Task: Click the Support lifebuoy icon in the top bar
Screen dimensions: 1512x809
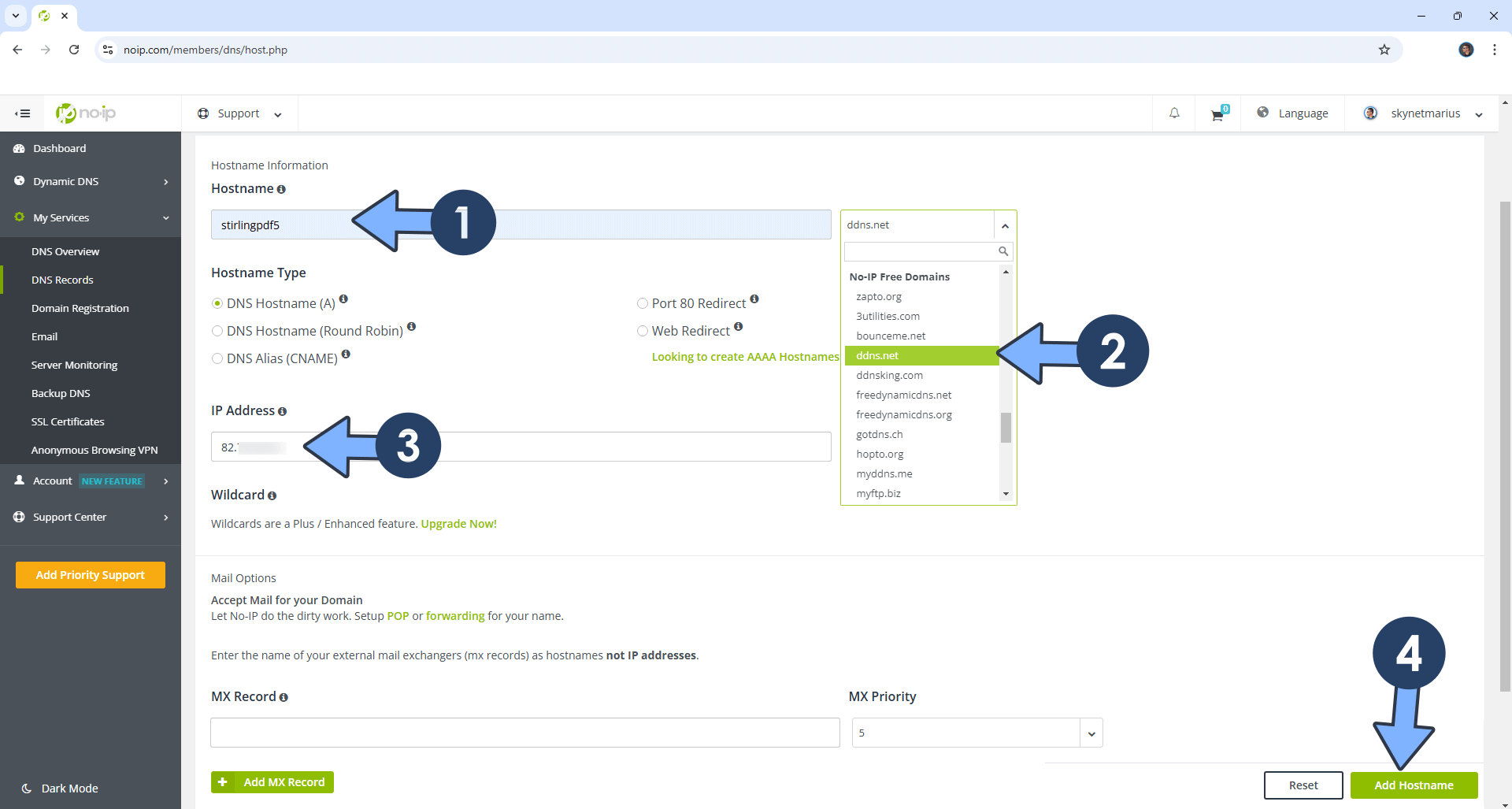Action: [203, 113]
